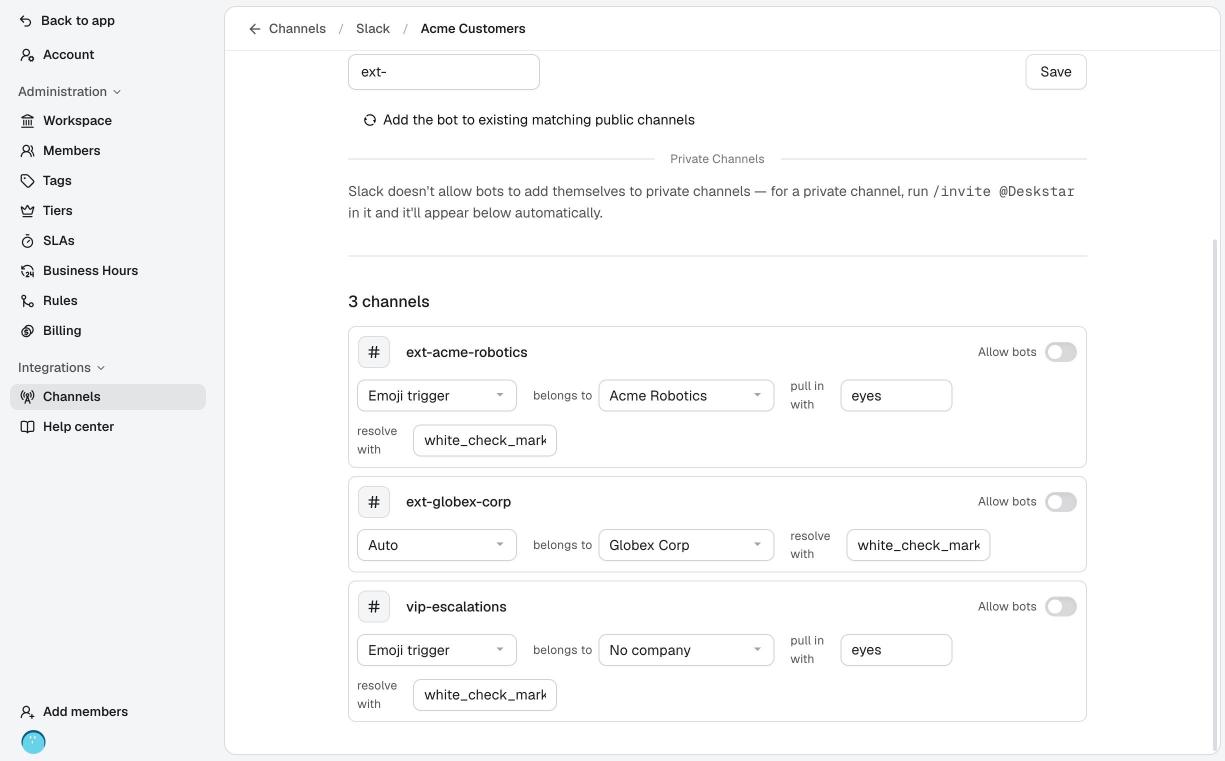Open the Tiers page

(108, 211)
